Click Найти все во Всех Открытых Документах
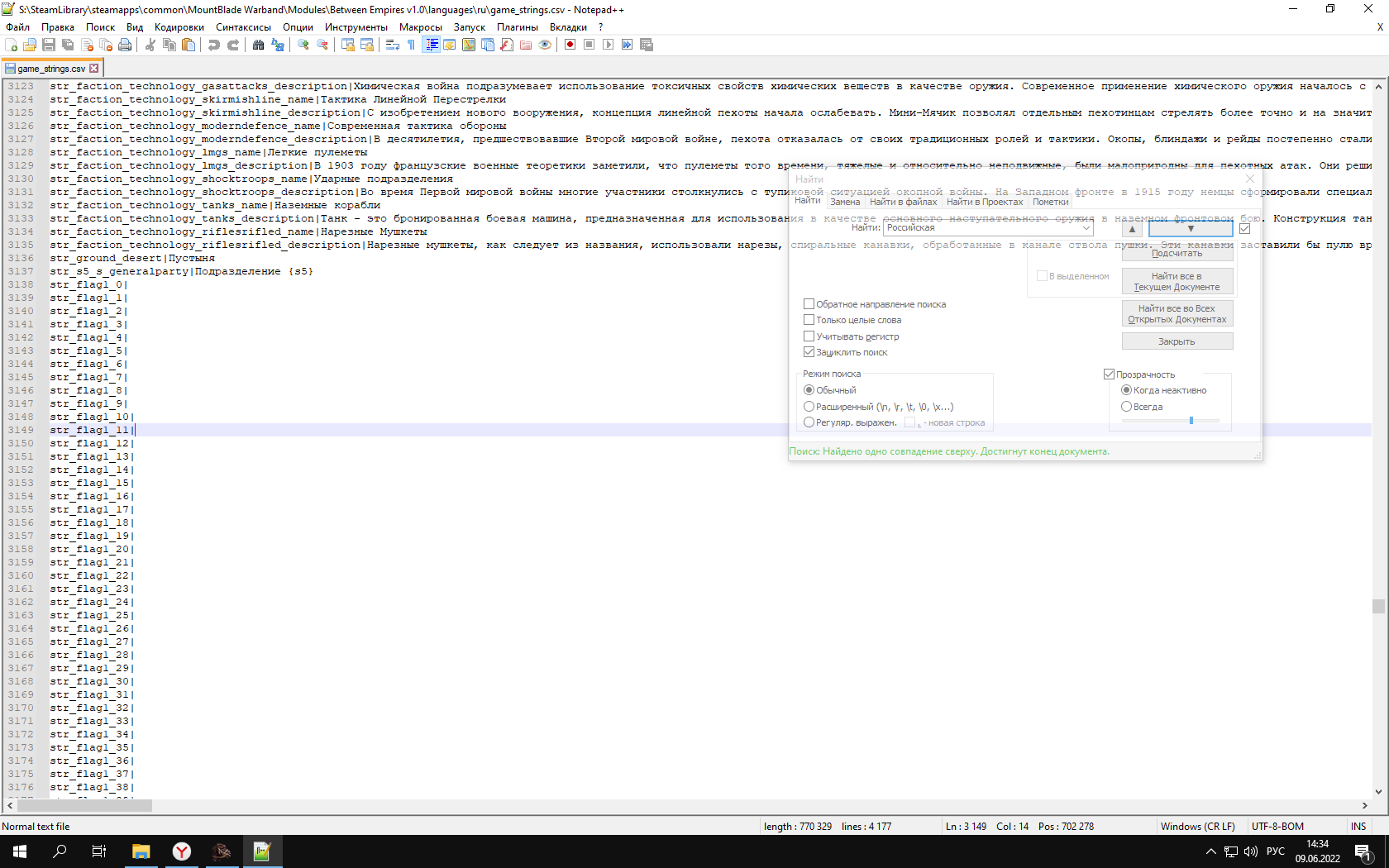The width and height of the screenshot is (1389, 868). pos(1177,313)
